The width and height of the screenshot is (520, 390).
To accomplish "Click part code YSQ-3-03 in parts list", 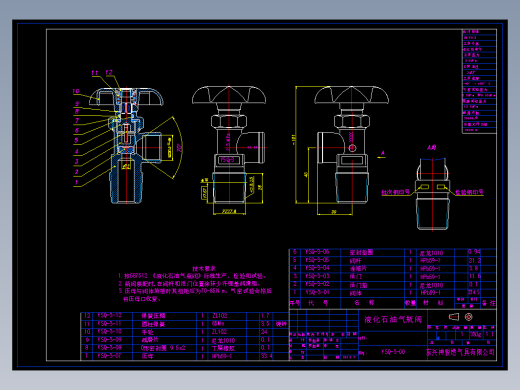I will point(317,276).
